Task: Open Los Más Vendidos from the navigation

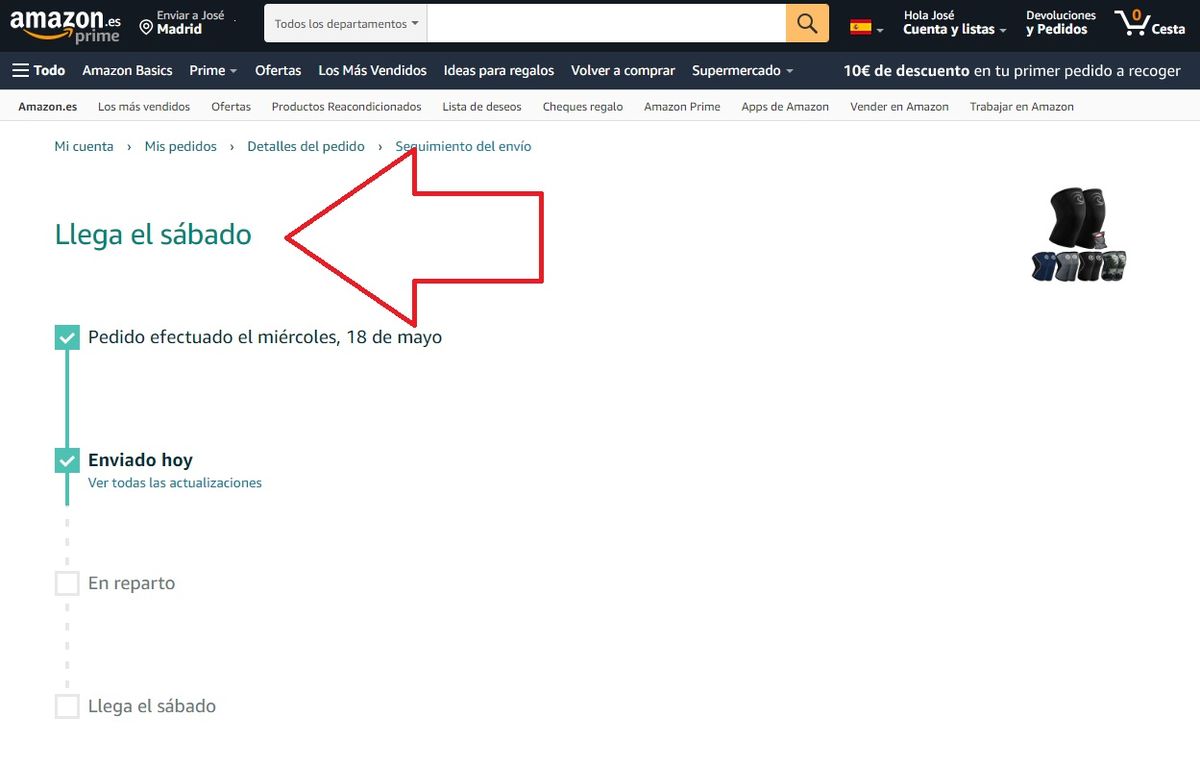Action: coord(372,70)
